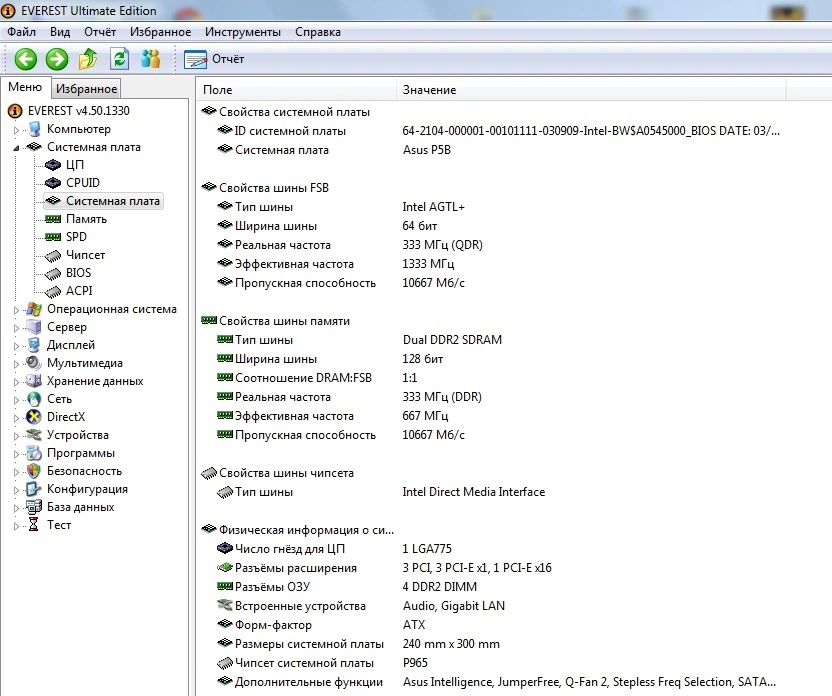832x696 pixels.
Task: Click the Хранение данных drive icon
Action: click(34, 381)
